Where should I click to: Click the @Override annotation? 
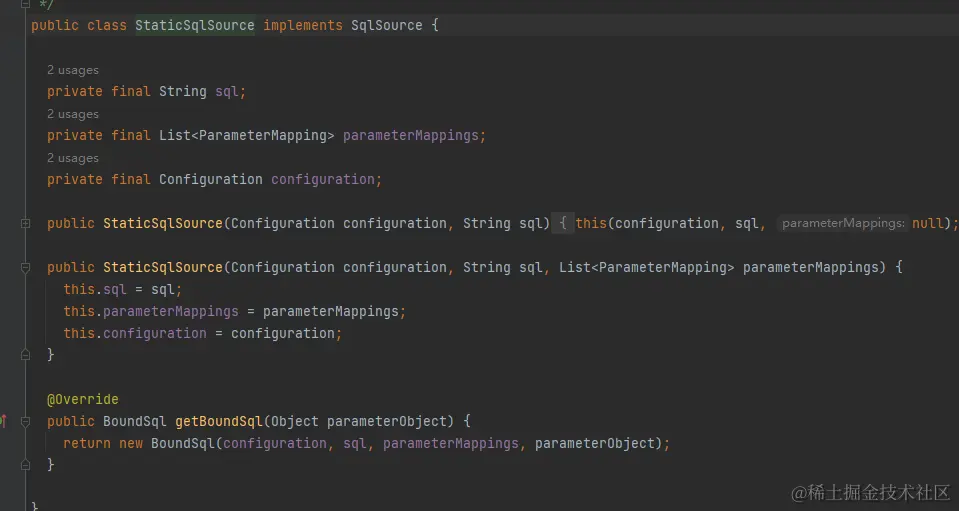[x=83, y=400]
